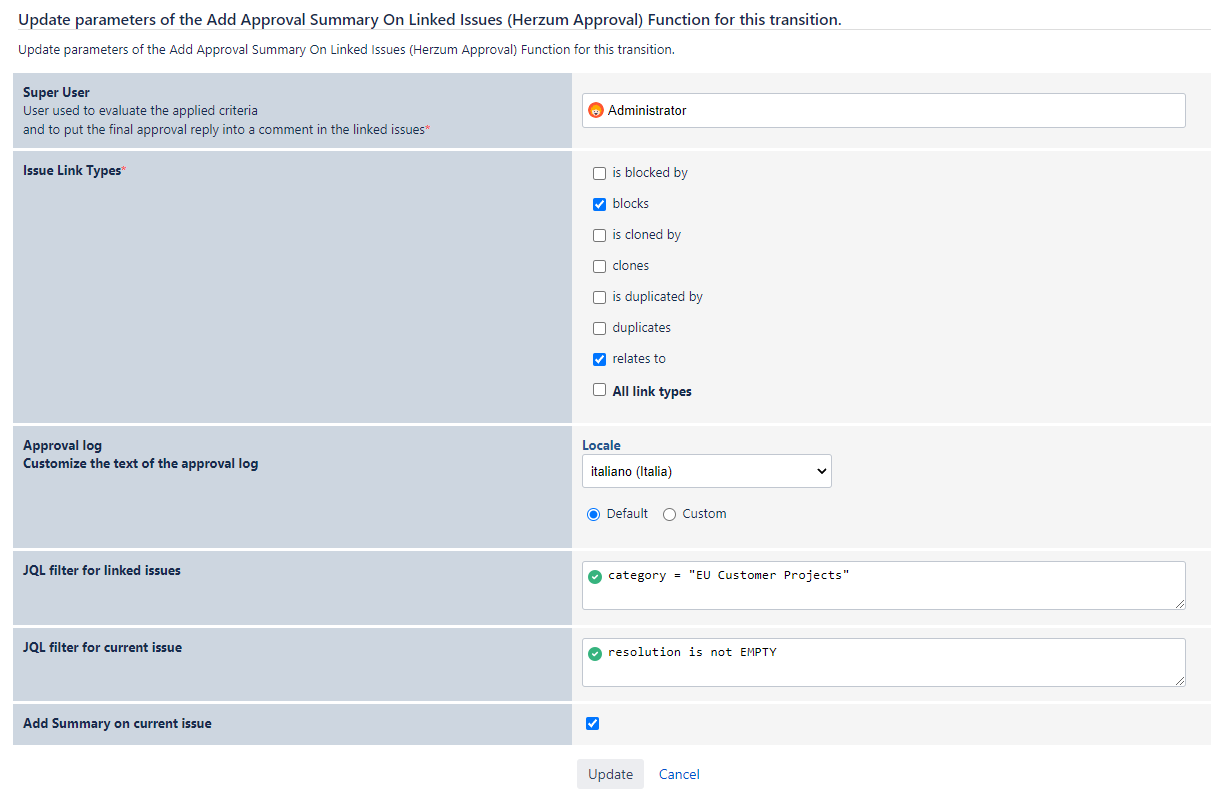Click the "Issue Link Types" label
The image size is (1211, 812).
pyautogui.click(x=72, y=171)
